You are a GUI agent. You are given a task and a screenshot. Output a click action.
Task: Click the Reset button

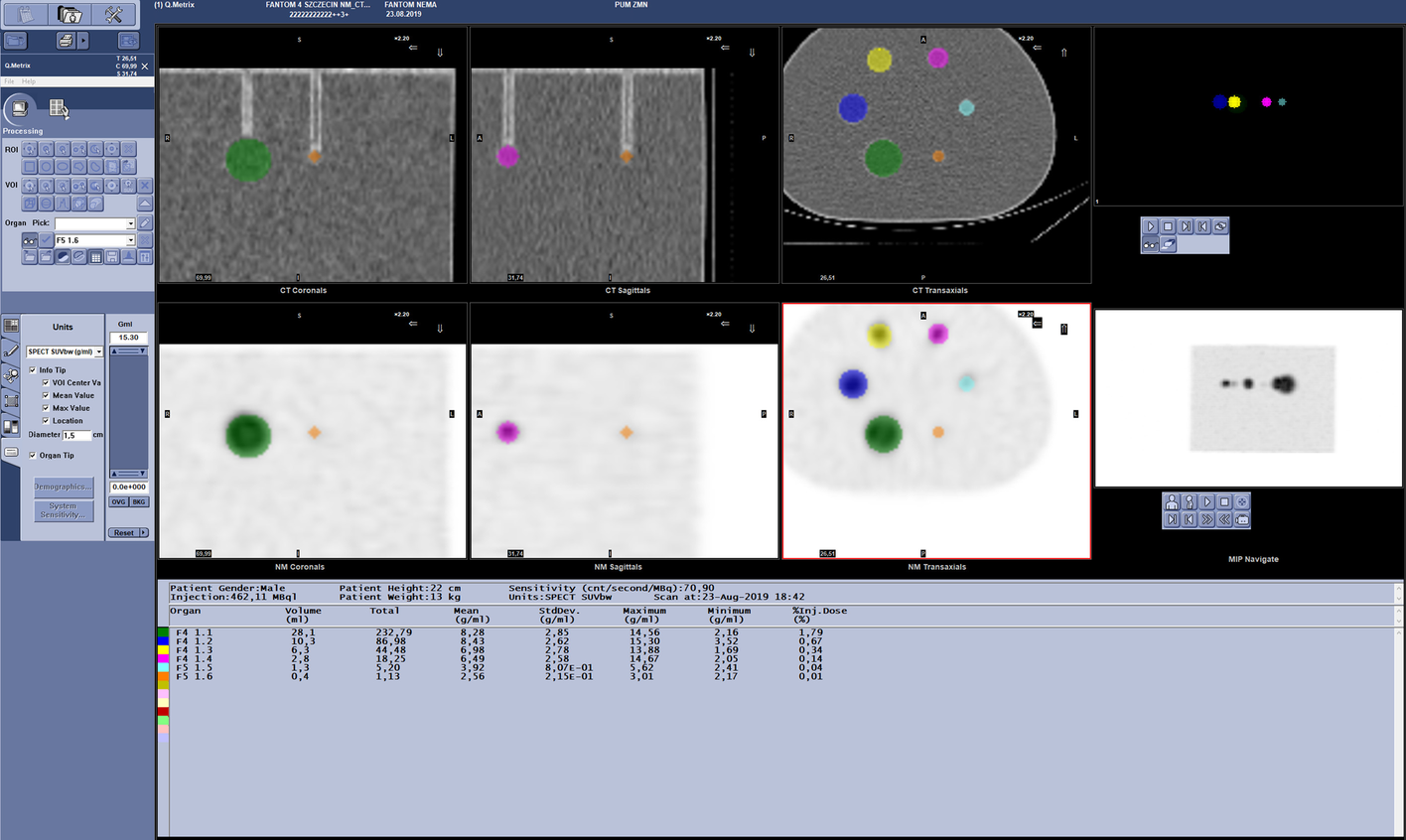point(124,533)
